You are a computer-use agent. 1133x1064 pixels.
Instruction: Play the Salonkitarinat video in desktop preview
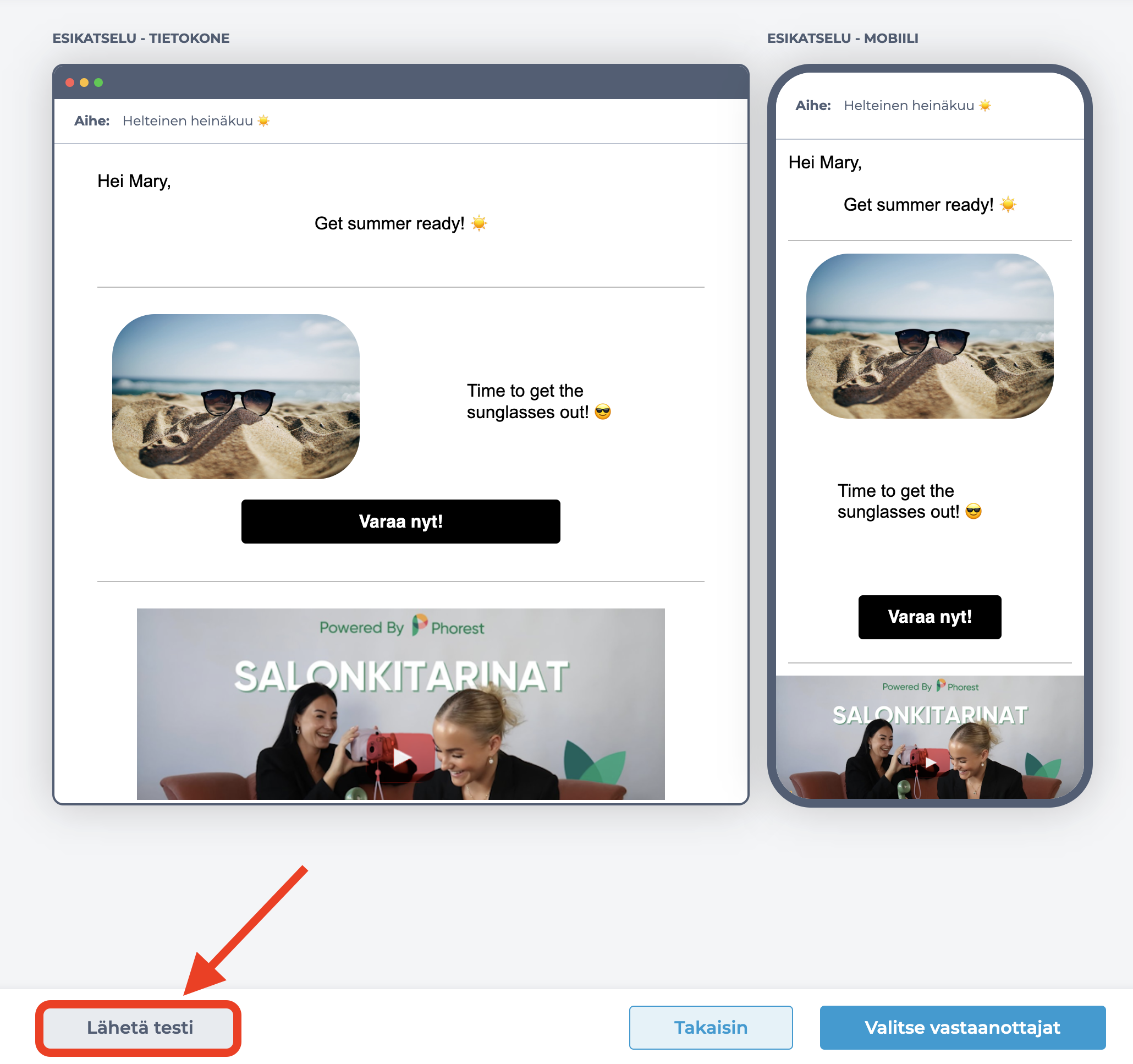click(x=402, y=758)
